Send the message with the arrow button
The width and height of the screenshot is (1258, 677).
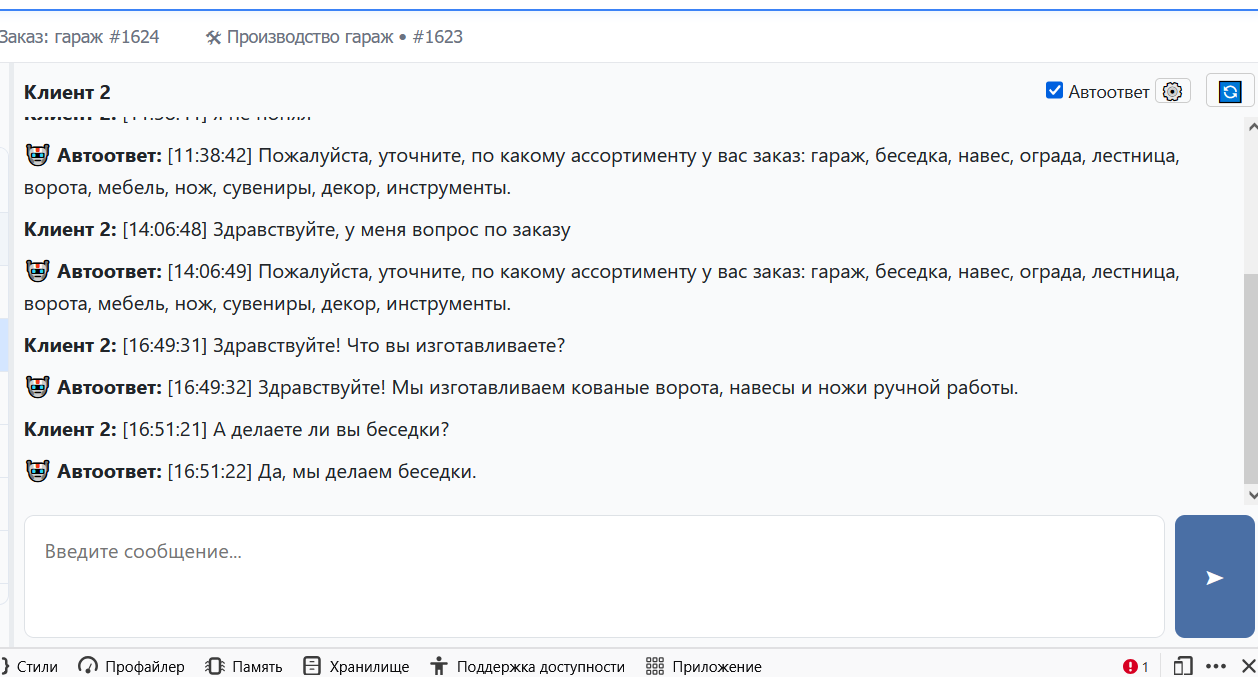click(x=1214, y=577)
